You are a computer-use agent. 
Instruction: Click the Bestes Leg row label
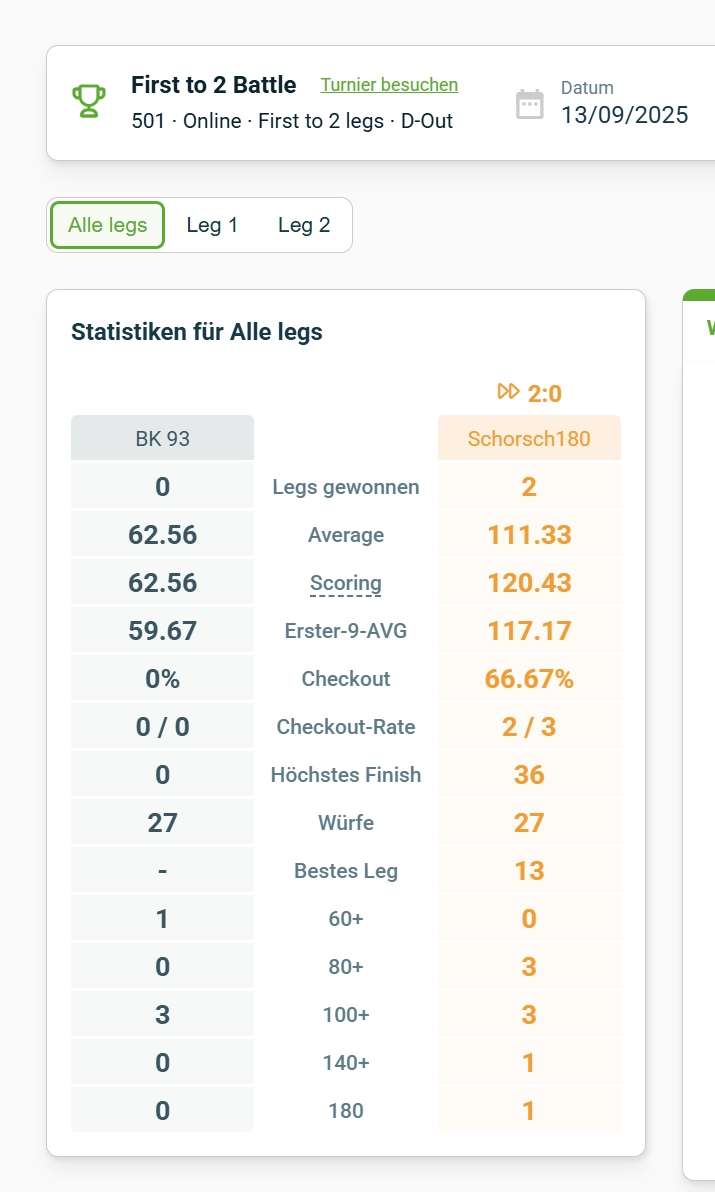click(346, 871)
